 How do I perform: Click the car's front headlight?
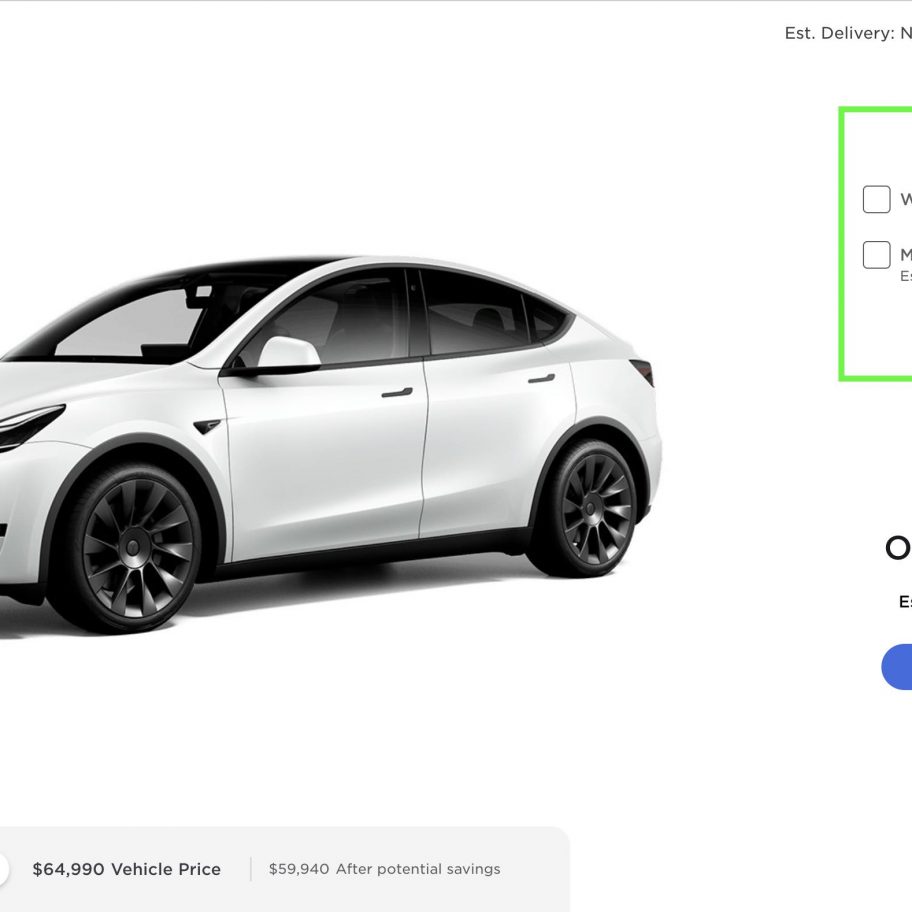tap(28, 427)
